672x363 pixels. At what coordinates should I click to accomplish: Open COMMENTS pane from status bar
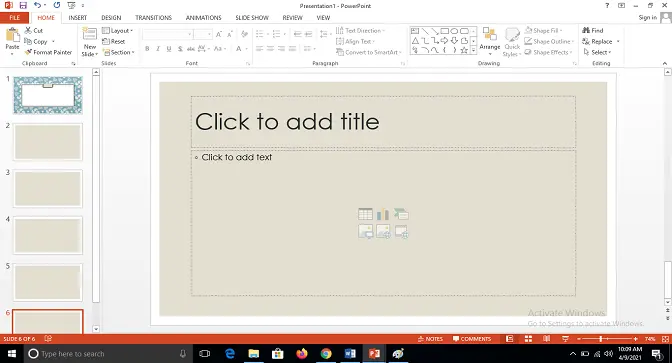[x=472, y=339]
